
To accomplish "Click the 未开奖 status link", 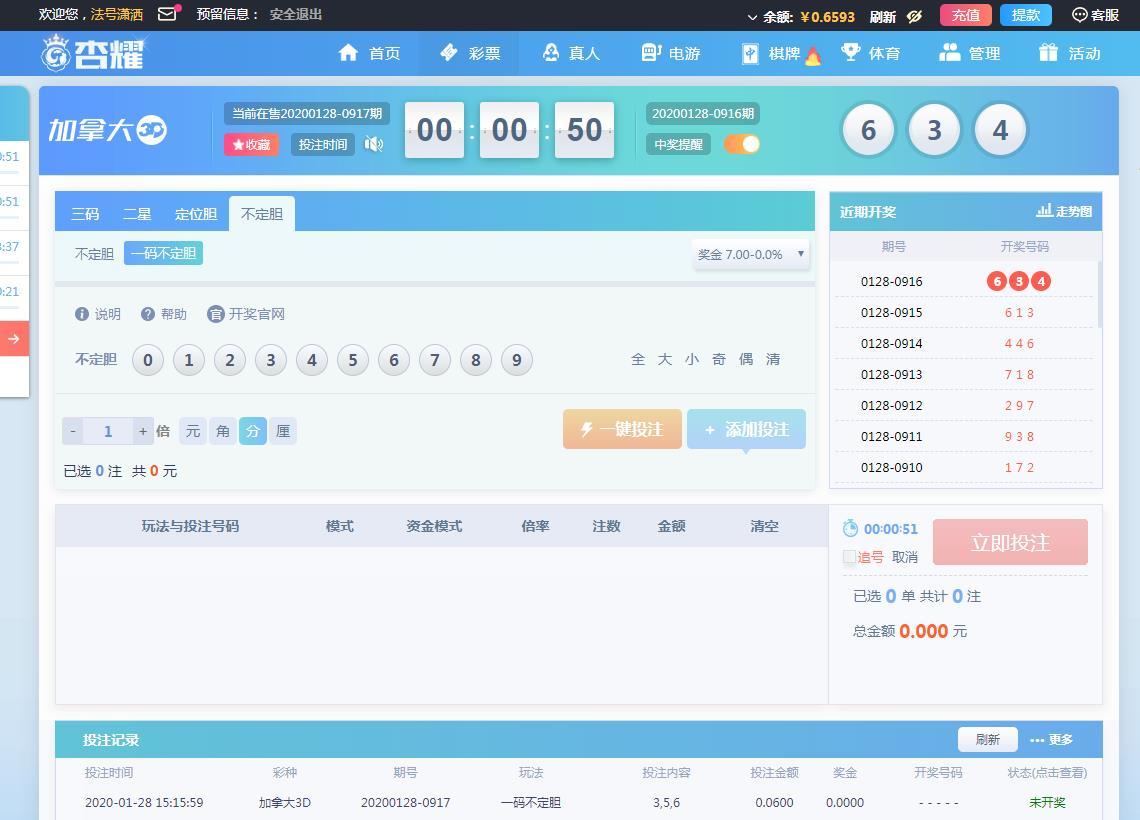I will (x=1047, y=803).
